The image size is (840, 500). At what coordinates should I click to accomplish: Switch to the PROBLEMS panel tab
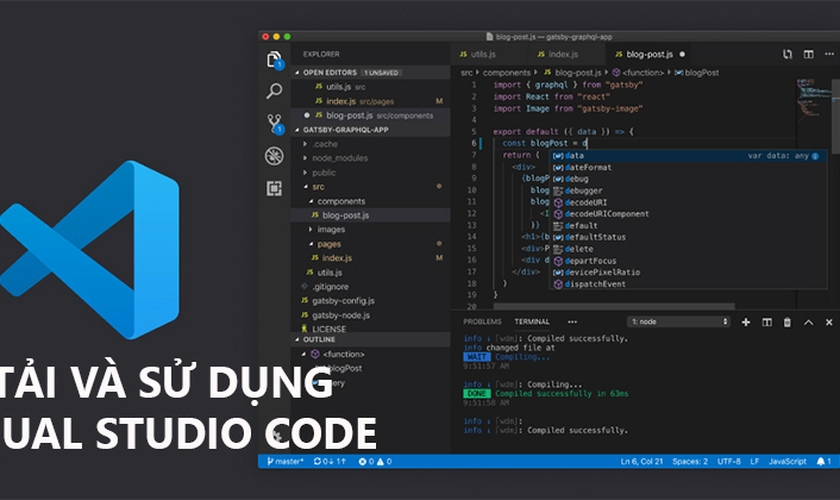(x=482, y=322)
